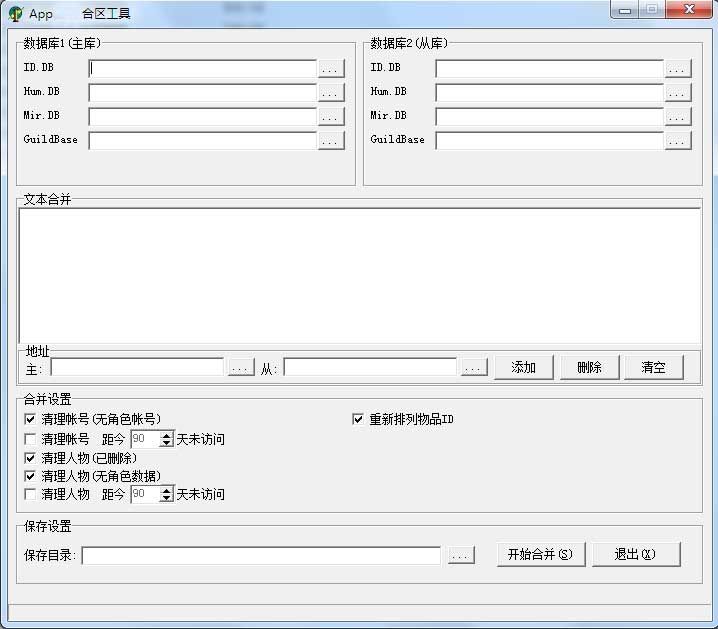
Task: Increase 清理人物 days spinner value
Action: [167, 490]
